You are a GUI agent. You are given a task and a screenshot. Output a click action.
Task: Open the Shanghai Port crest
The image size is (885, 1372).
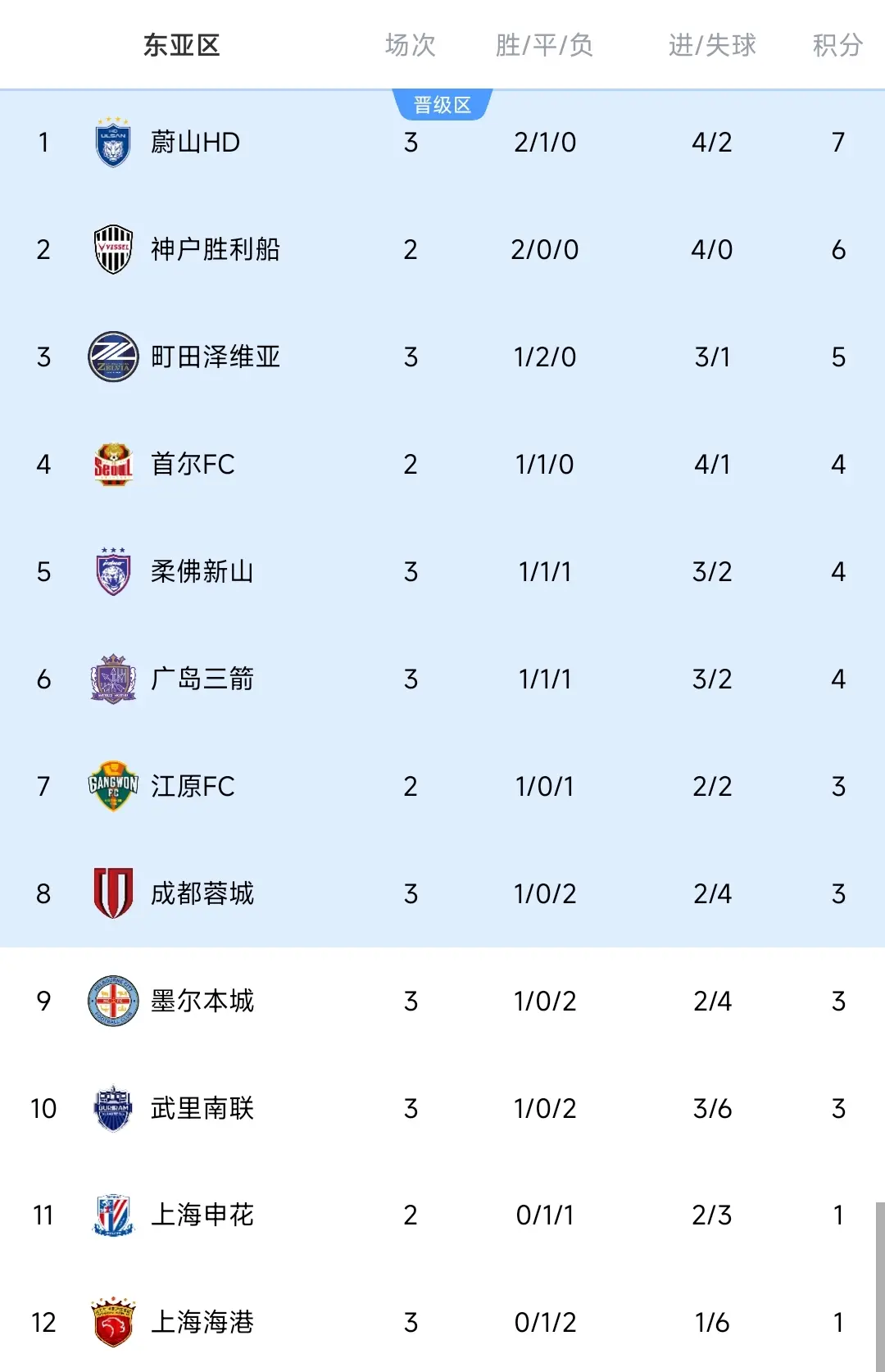pos(113,1323)
